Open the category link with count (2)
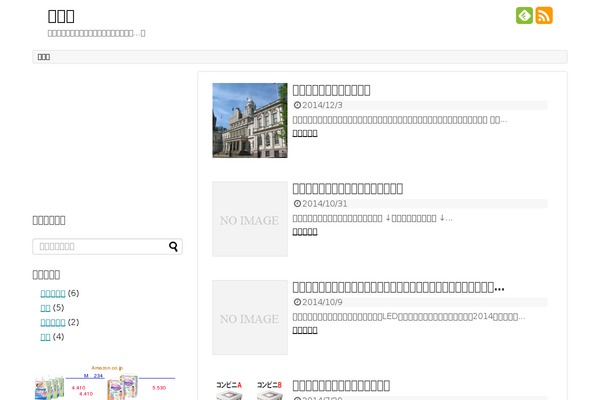This screenshot has width=600, height=400. 53,323
